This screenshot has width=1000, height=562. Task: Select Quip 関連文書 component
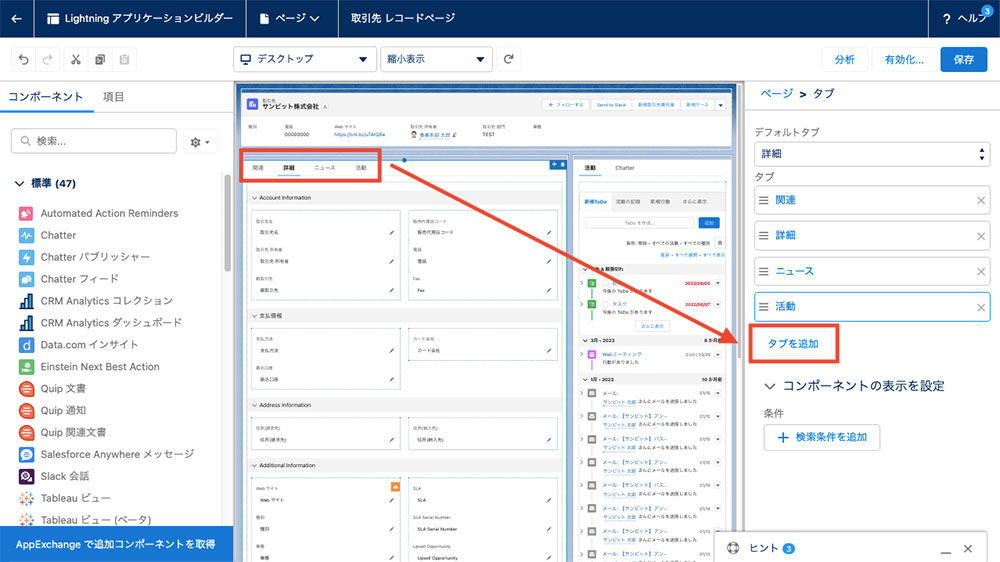pyautogui.click(x=73, y=433)
